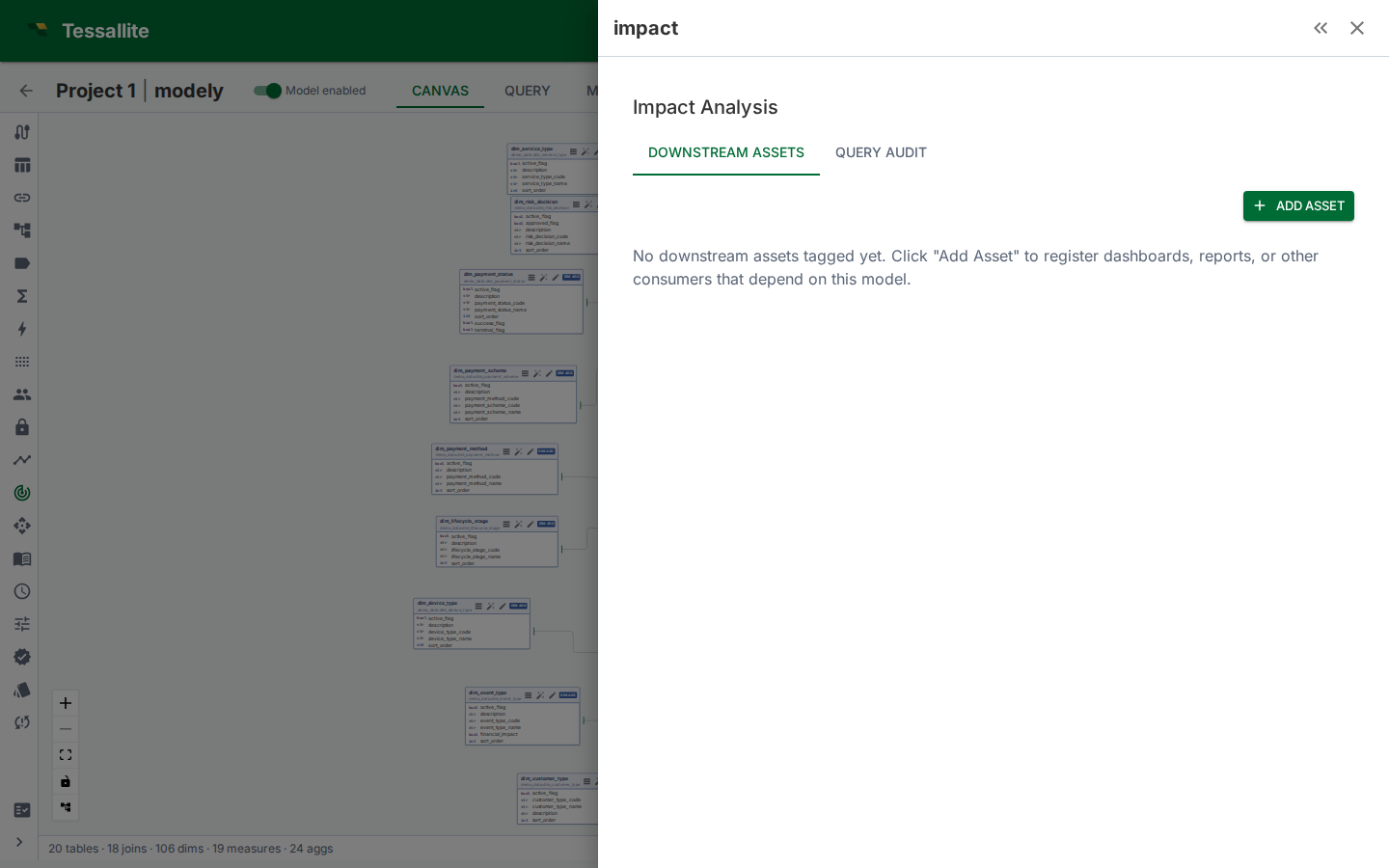1389x868 pixels.
Task: Select the green impact radar icon
Action: tap(21, 493)
